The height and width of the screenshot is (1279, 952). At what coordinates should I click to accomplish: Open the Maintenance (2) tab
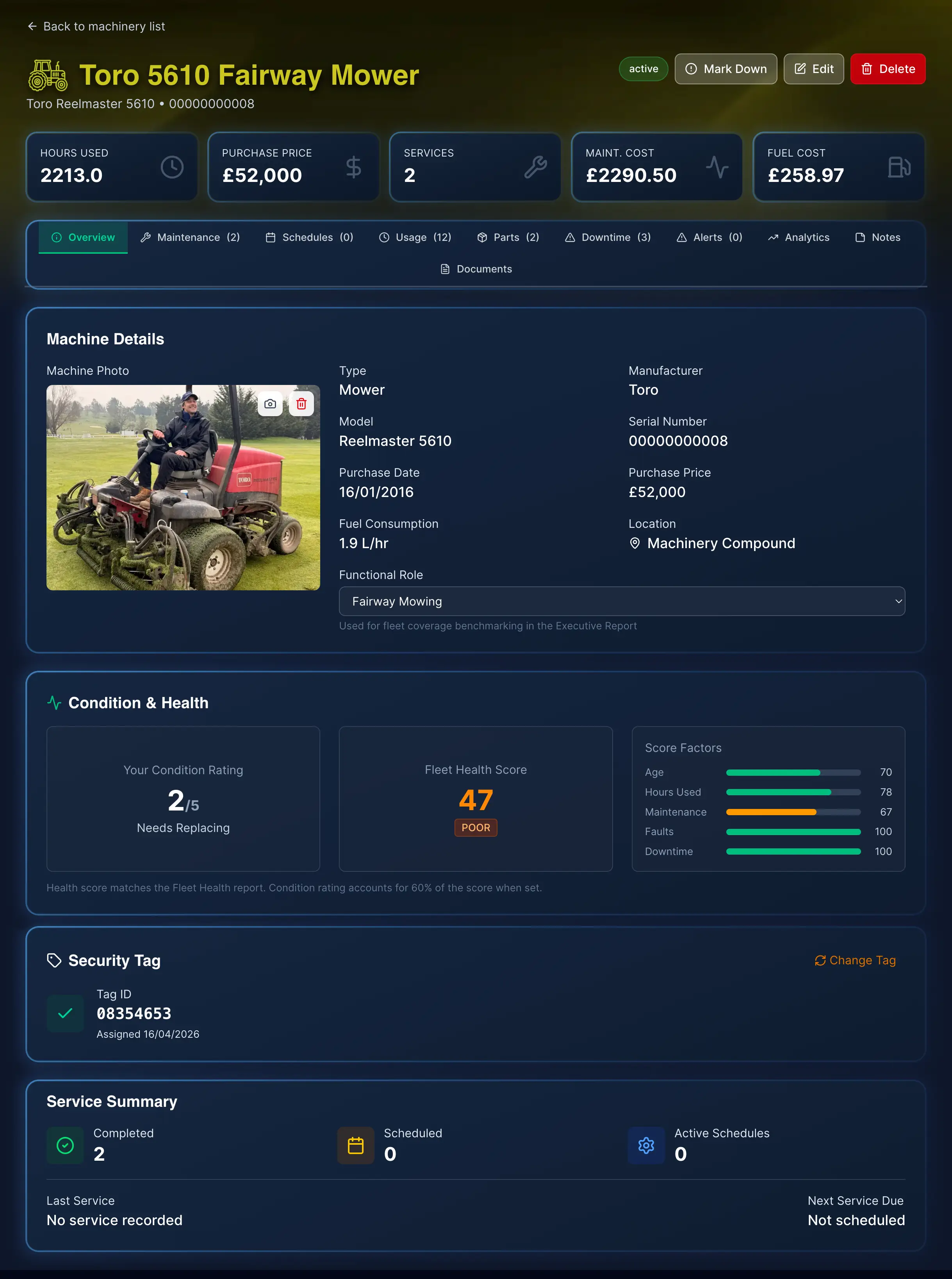point(190,237)
